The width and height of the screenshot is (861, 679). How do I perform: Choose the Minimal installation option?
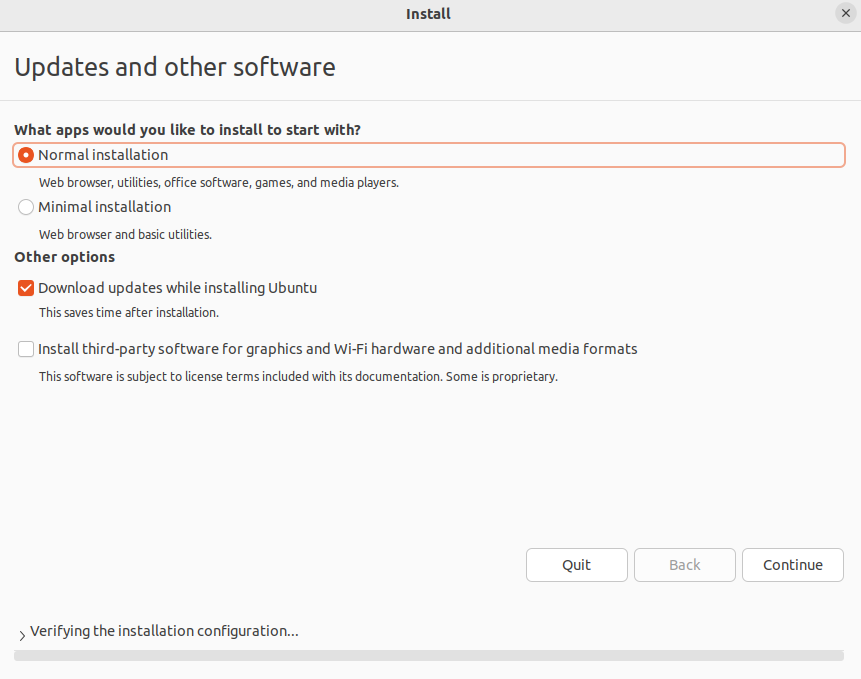(26, 207)
